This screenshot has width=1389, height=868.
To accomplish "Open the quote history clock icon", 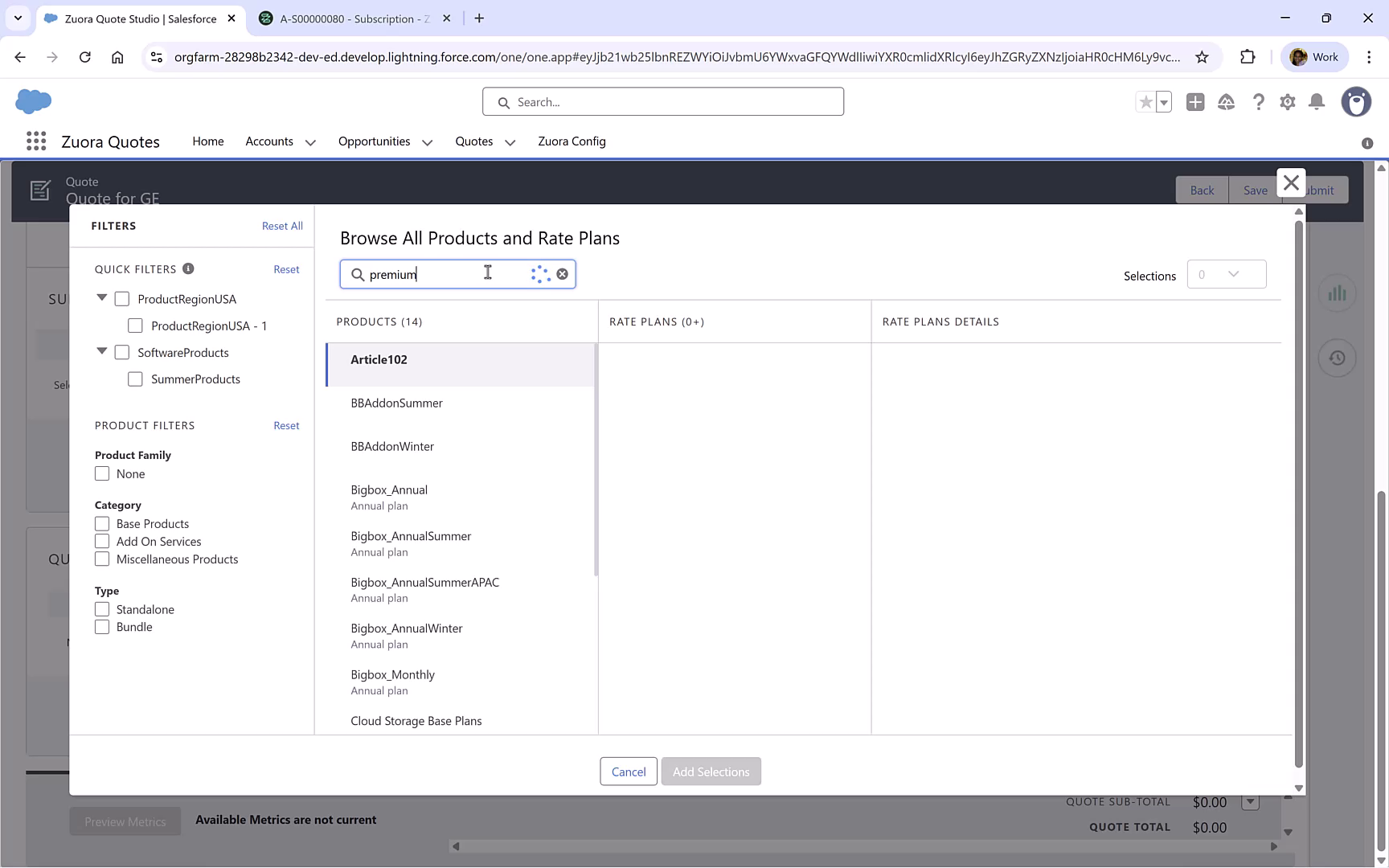I will pyautogui.click(x=1337, y=358).
